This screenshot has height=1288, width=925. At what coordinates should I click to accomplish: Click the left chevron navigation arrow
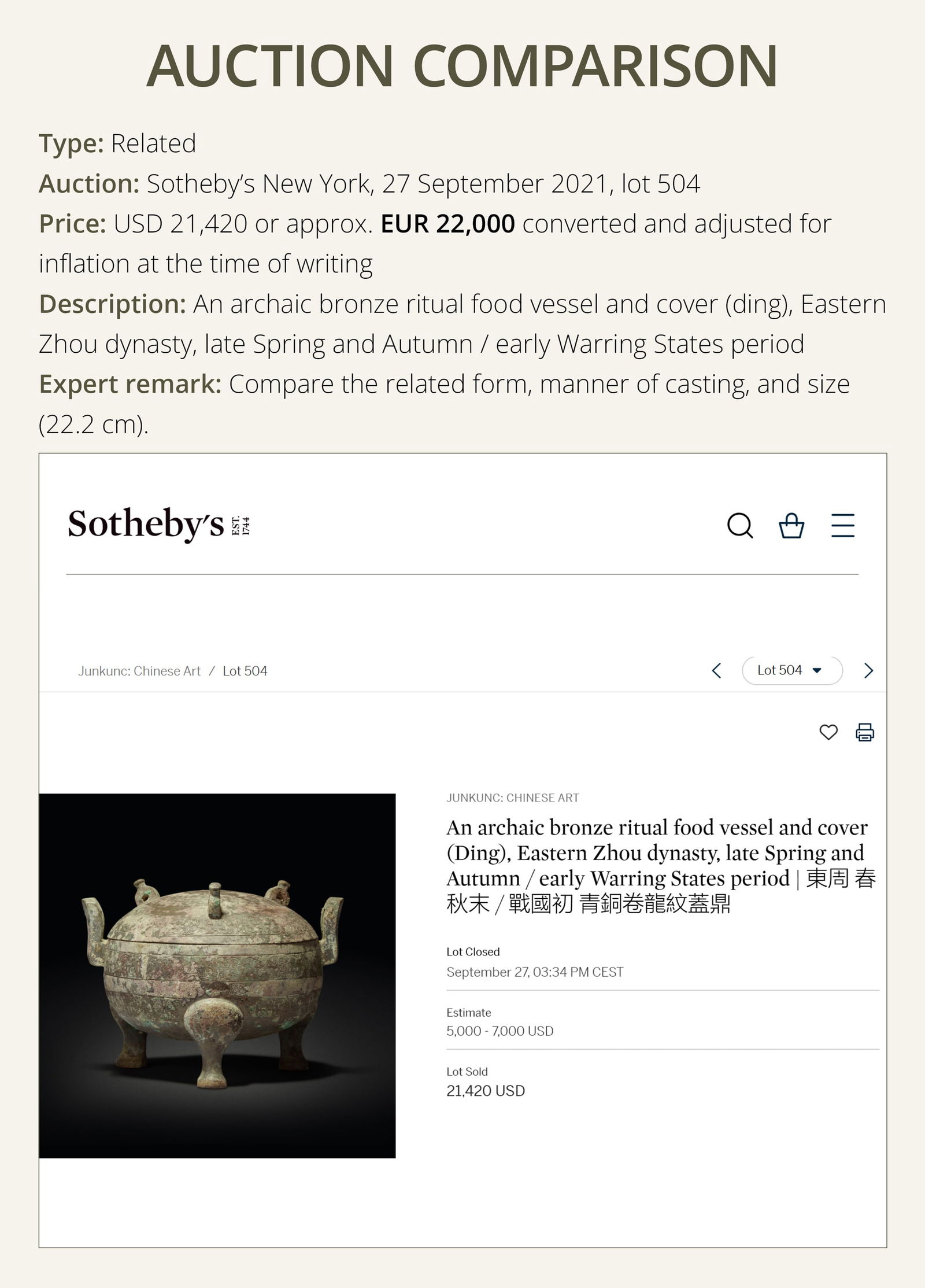pyautogui.click(x=717, y=670)
